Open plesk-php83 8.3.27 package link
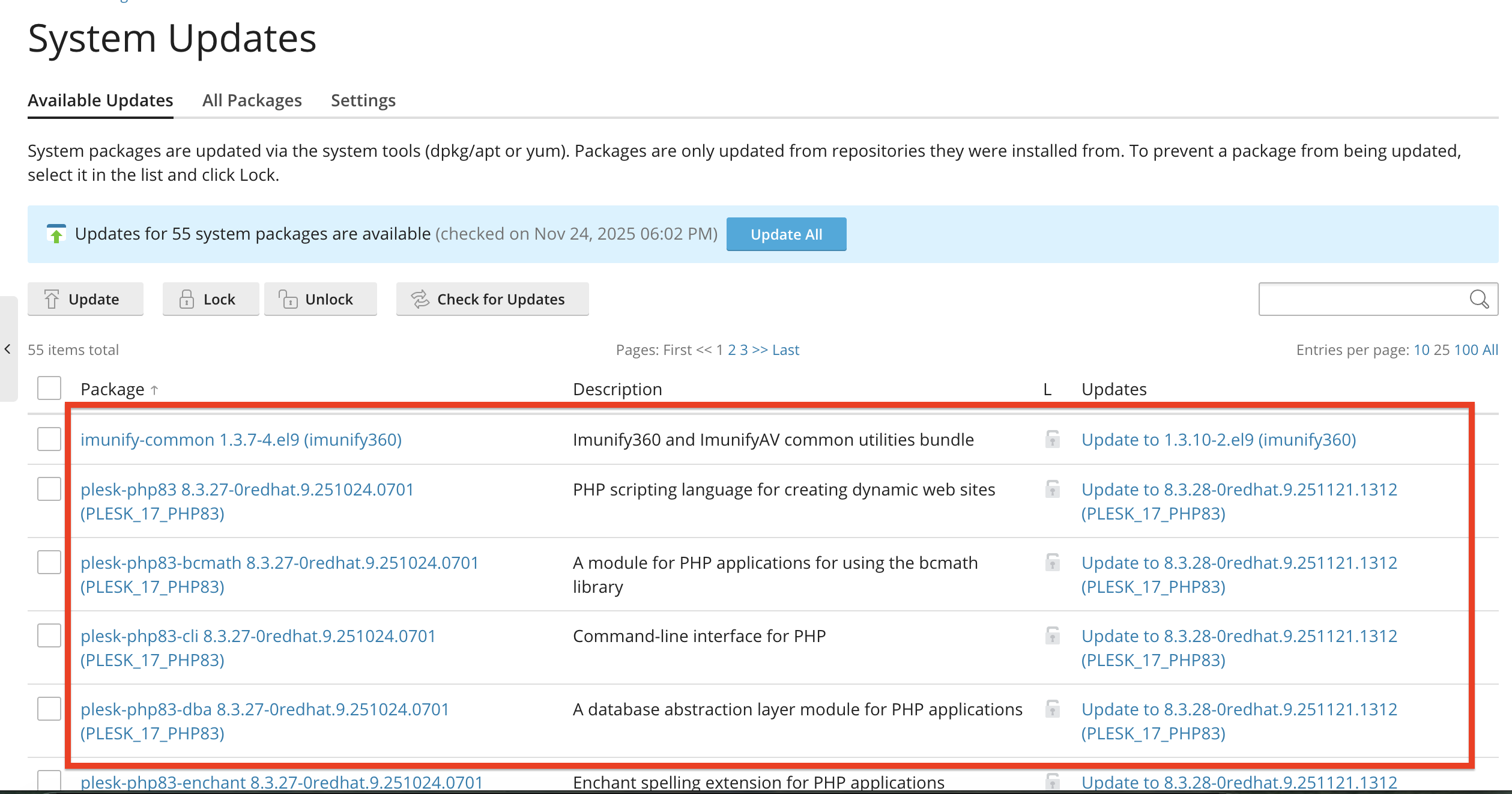This screenshot has width=1512, height=794. click(247, 502)
